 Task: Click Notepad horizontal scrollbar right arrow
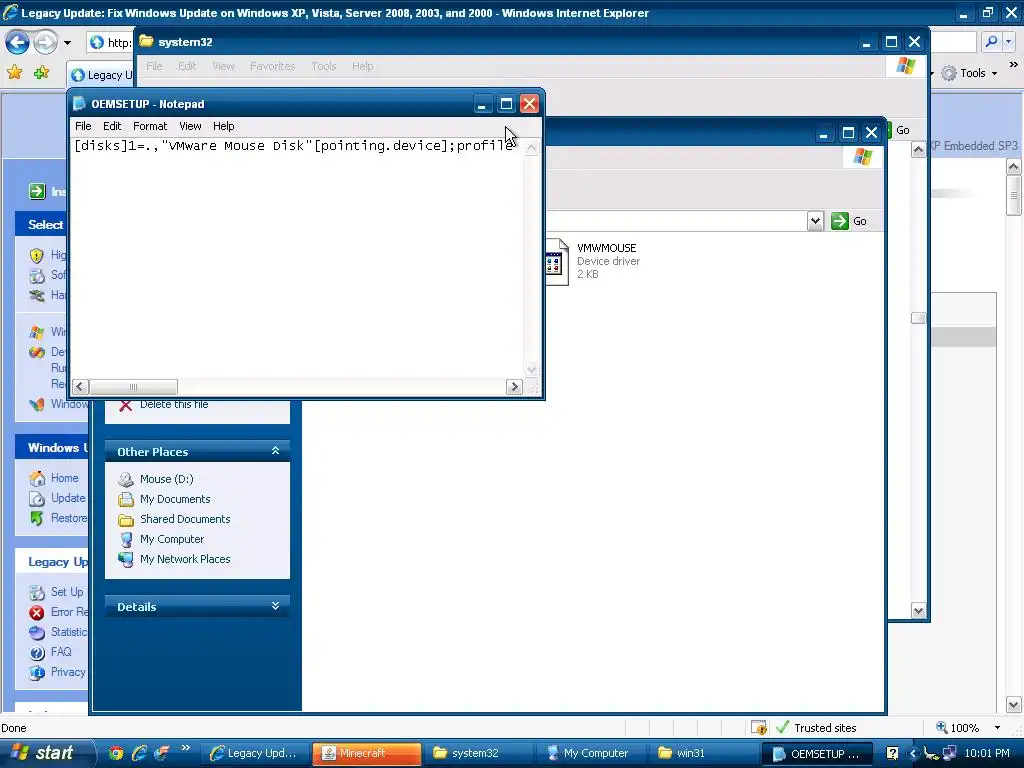(x=514, y=387)
